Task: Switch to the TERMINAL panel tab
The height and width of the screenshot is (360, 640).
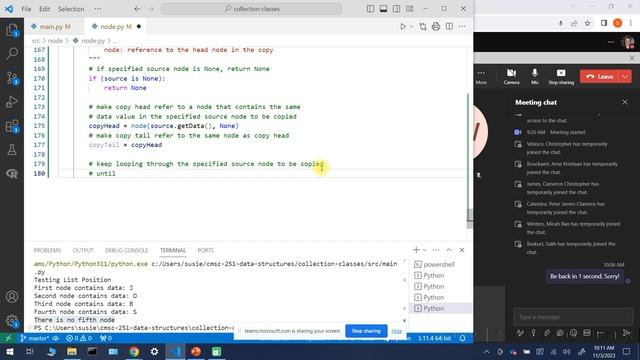Action: tap(173, 250)
